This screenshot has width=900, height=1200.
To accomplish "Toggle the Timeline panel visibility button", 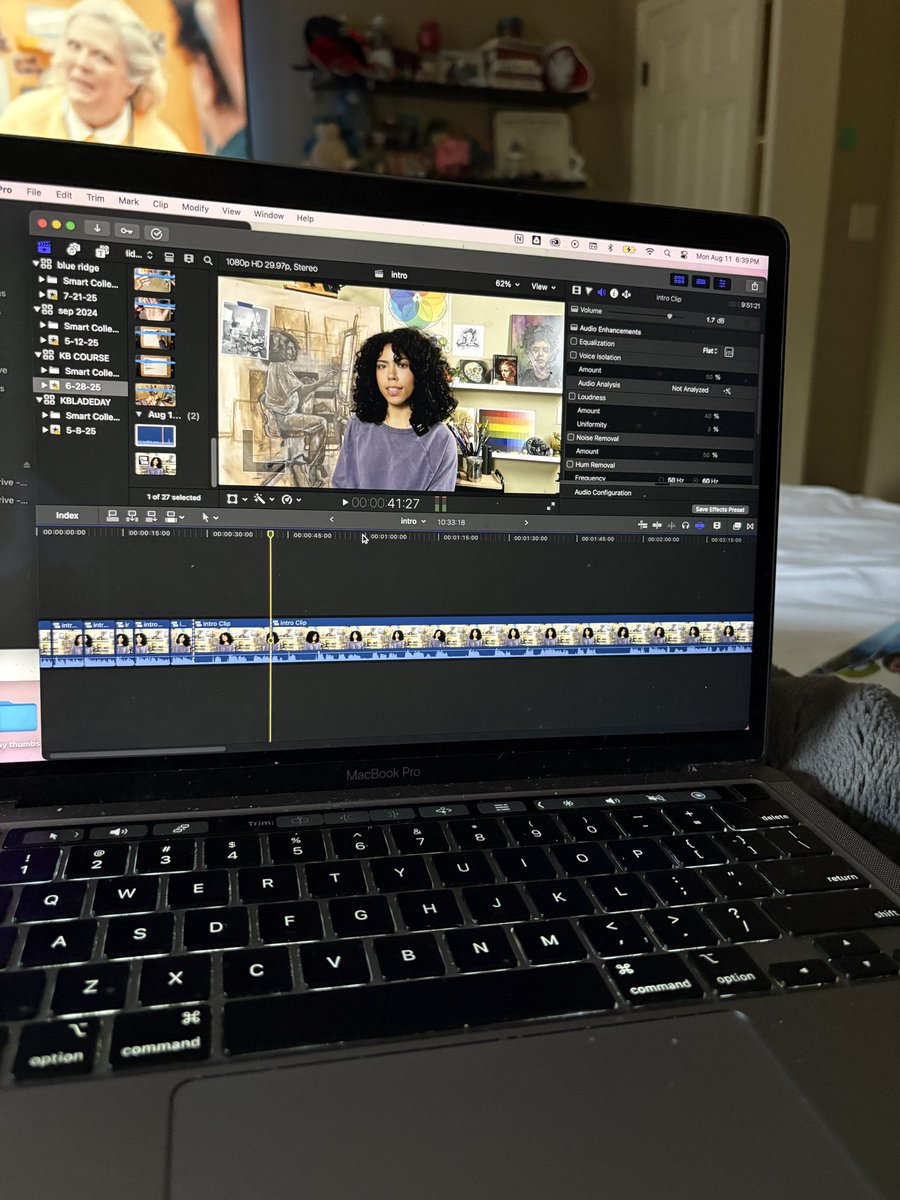I will coord(701,282).
